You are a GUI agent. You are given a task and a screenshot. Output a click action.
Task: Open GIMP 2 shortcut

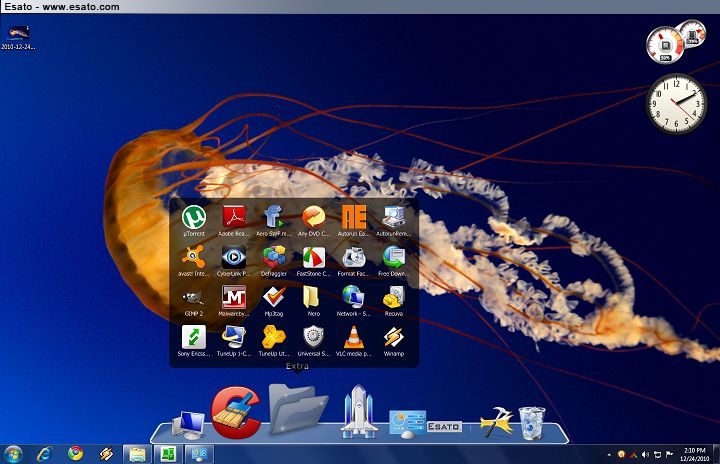[x=193, y=297]
